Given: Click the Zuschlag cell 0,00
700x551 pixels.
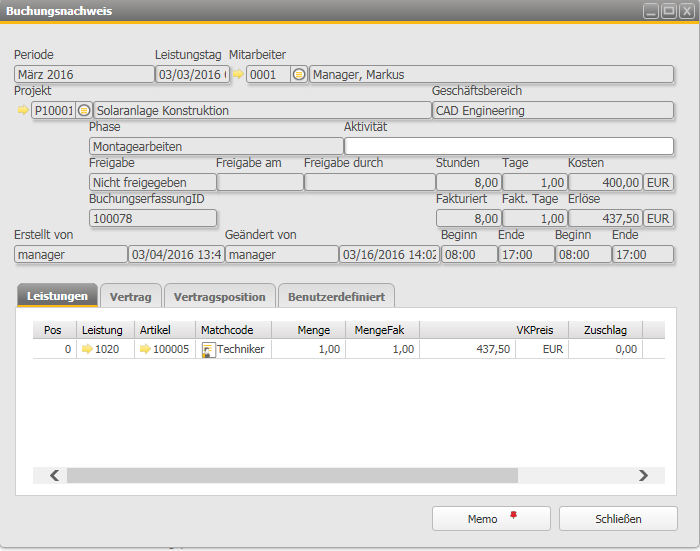Looking at the screenshot, I should (x=605, y=349).
